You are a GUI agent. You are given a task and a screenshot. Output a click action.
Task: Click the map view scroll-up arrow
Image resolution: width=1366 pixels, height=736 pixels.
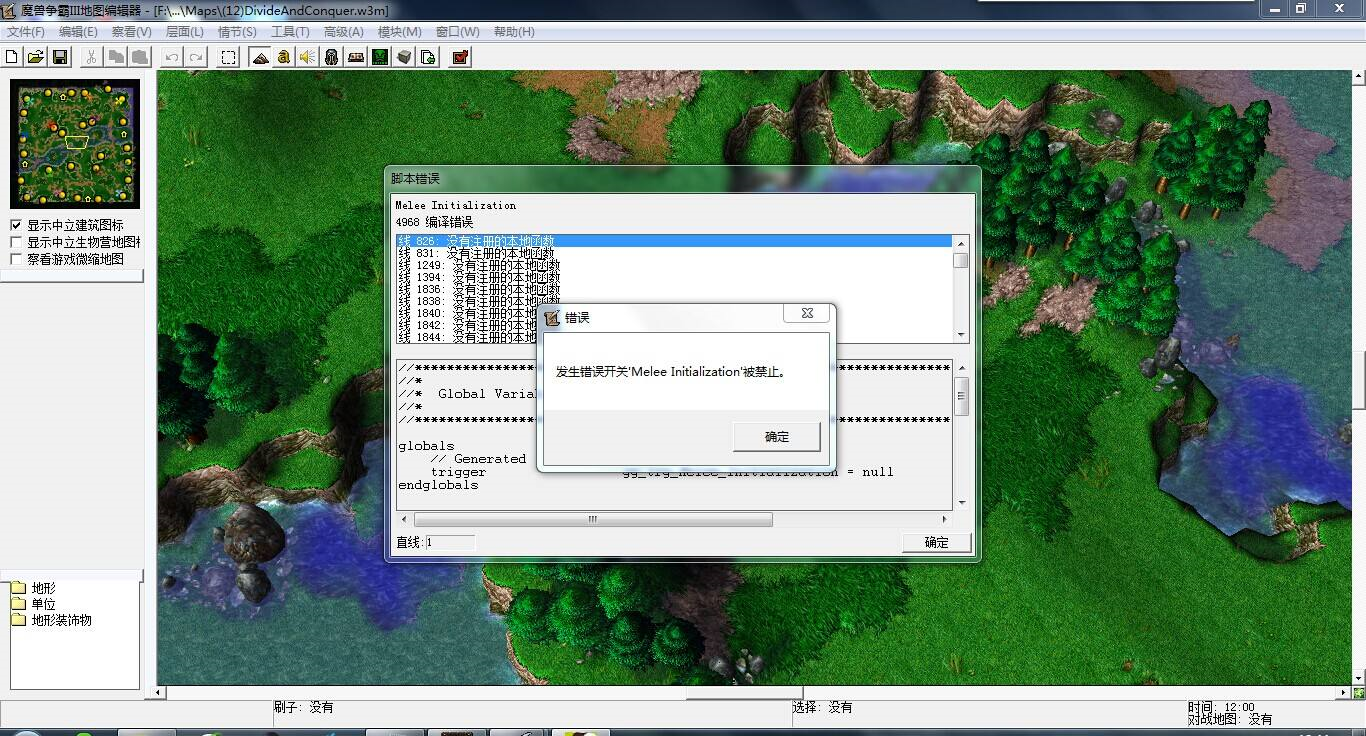1359,78
